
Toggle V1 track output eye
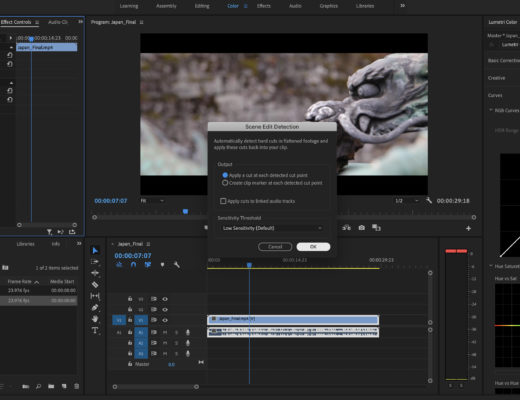[x=165, y=320]
